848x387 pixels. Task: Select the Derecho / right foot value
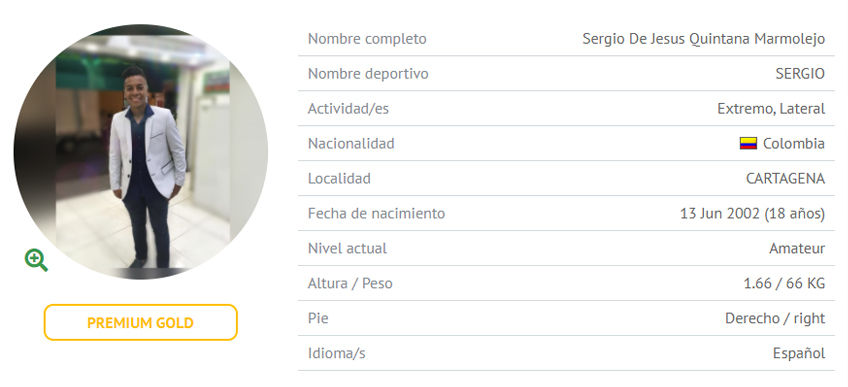coord(775,318)
